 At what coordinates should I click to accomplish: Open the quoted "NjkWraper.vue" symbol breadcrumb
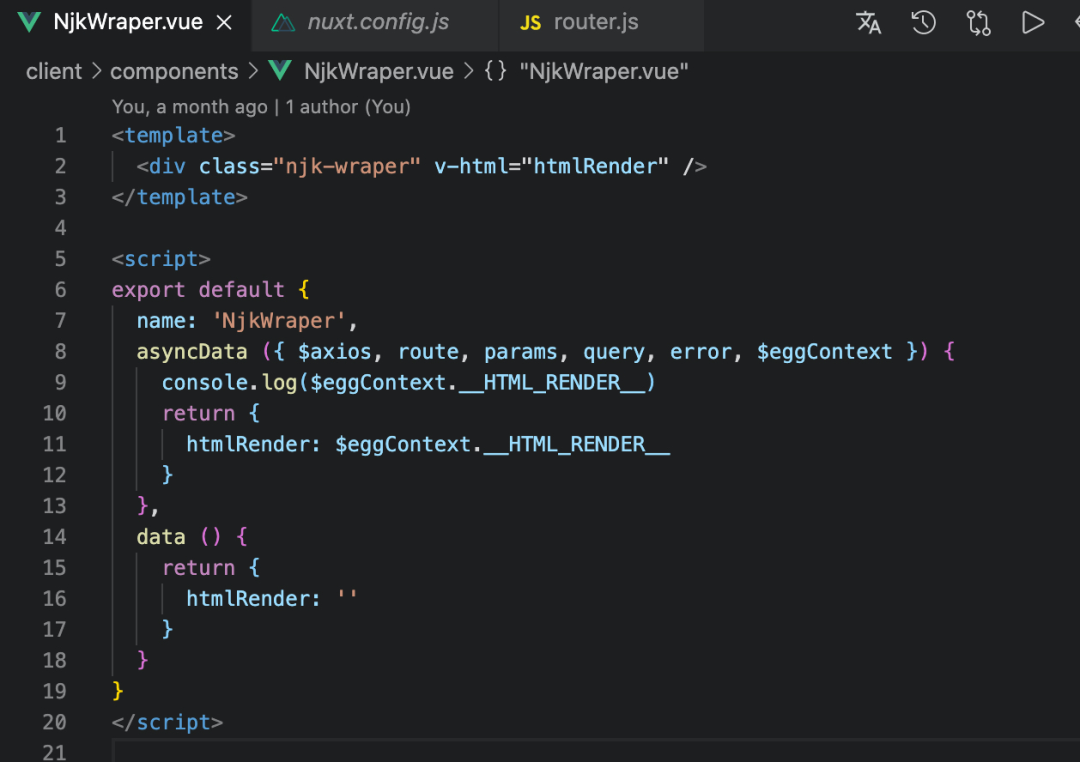tap(604, 72)
